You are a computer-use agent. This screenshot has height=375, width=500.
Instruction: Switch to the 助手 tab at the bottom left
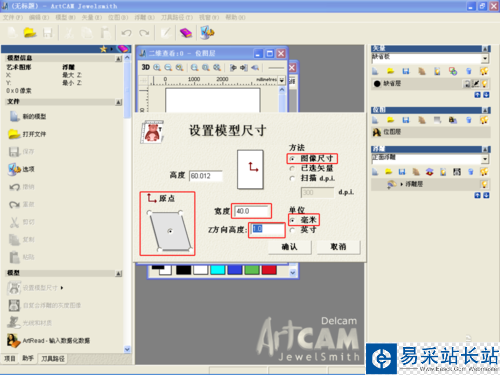pyautogui.click(x=28, y=358)
